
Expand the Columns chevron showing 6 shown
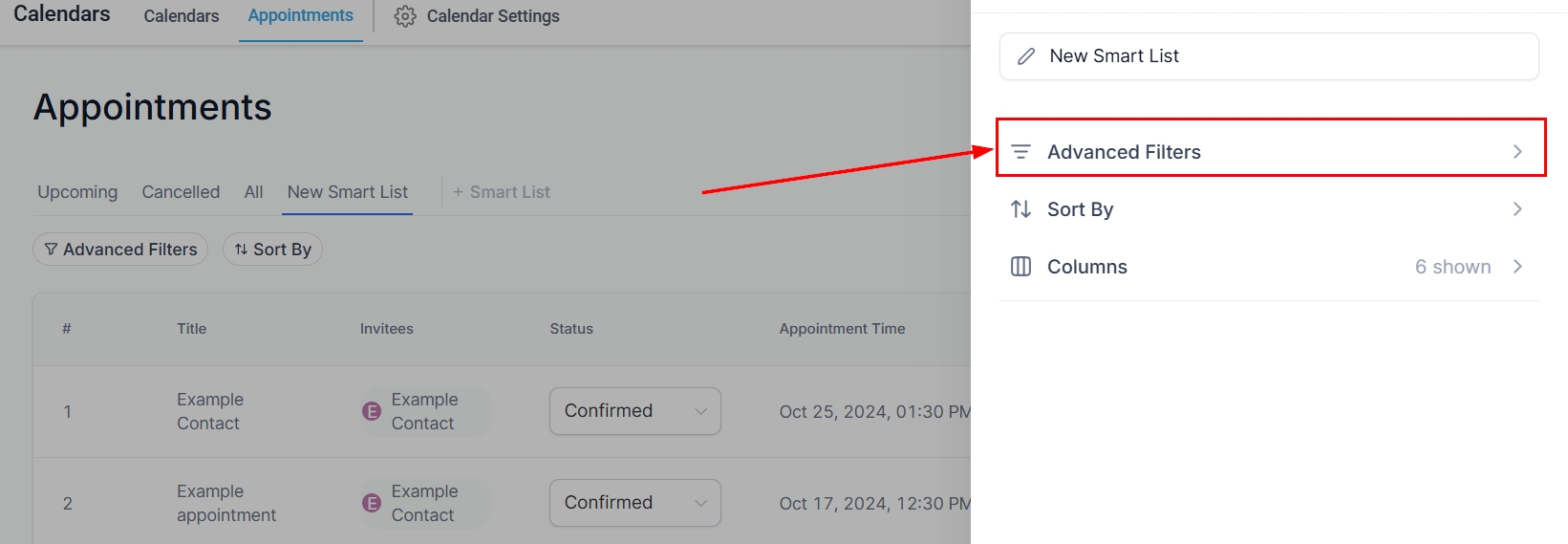[x=1517, y=267]
